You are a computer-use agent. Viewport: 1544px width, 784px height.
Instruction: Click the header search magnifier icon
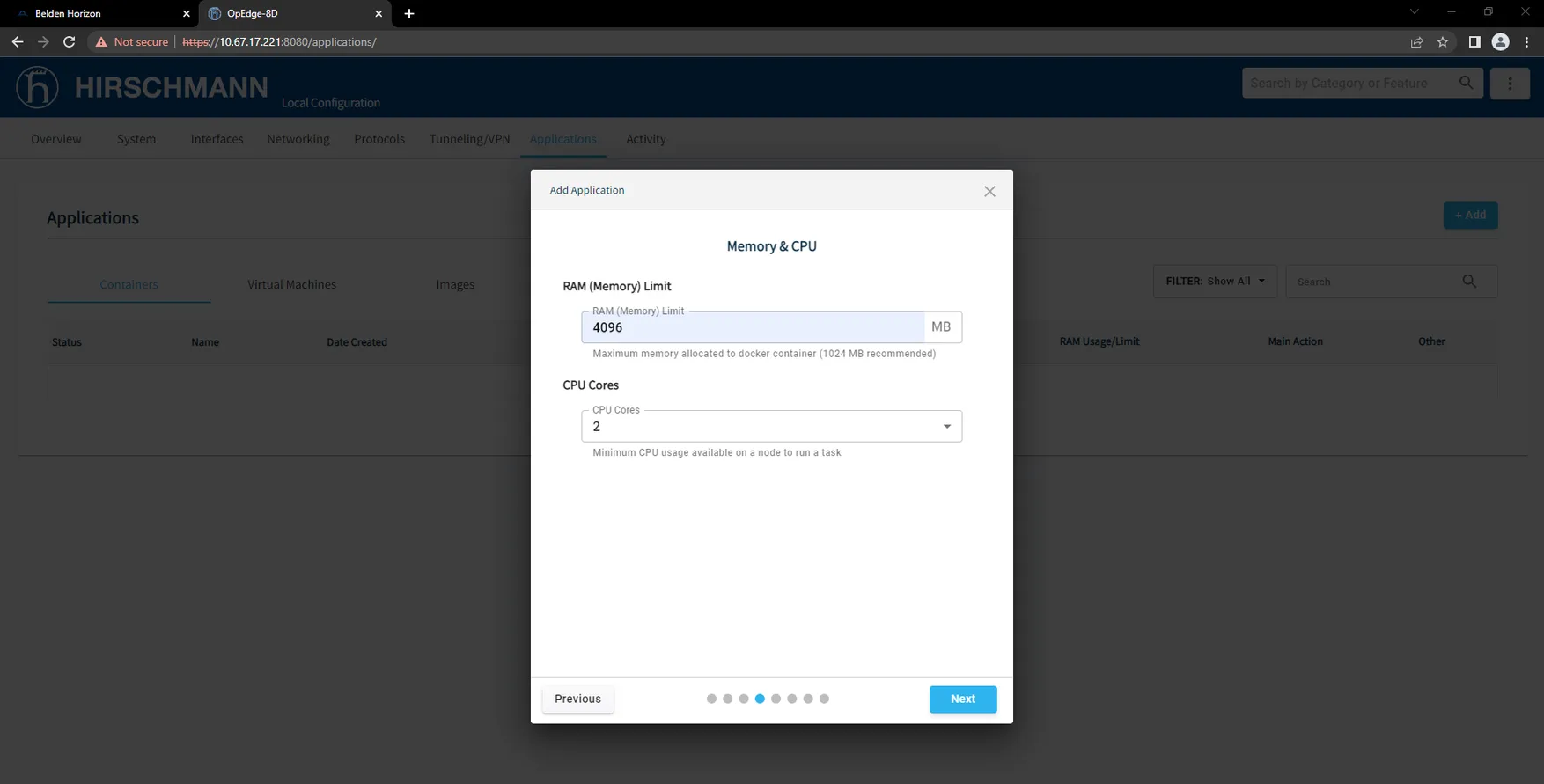[1466, 83]
